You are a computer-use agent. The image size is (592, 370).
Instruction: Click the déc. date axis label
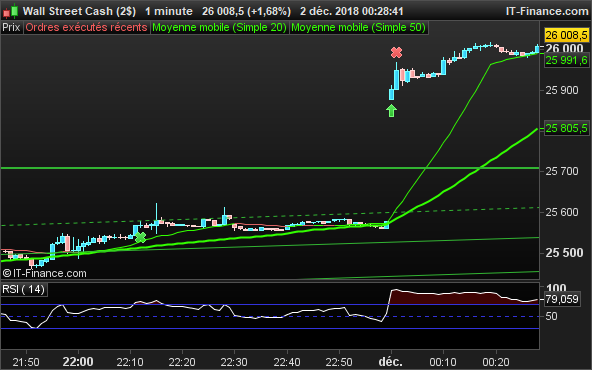390,362
